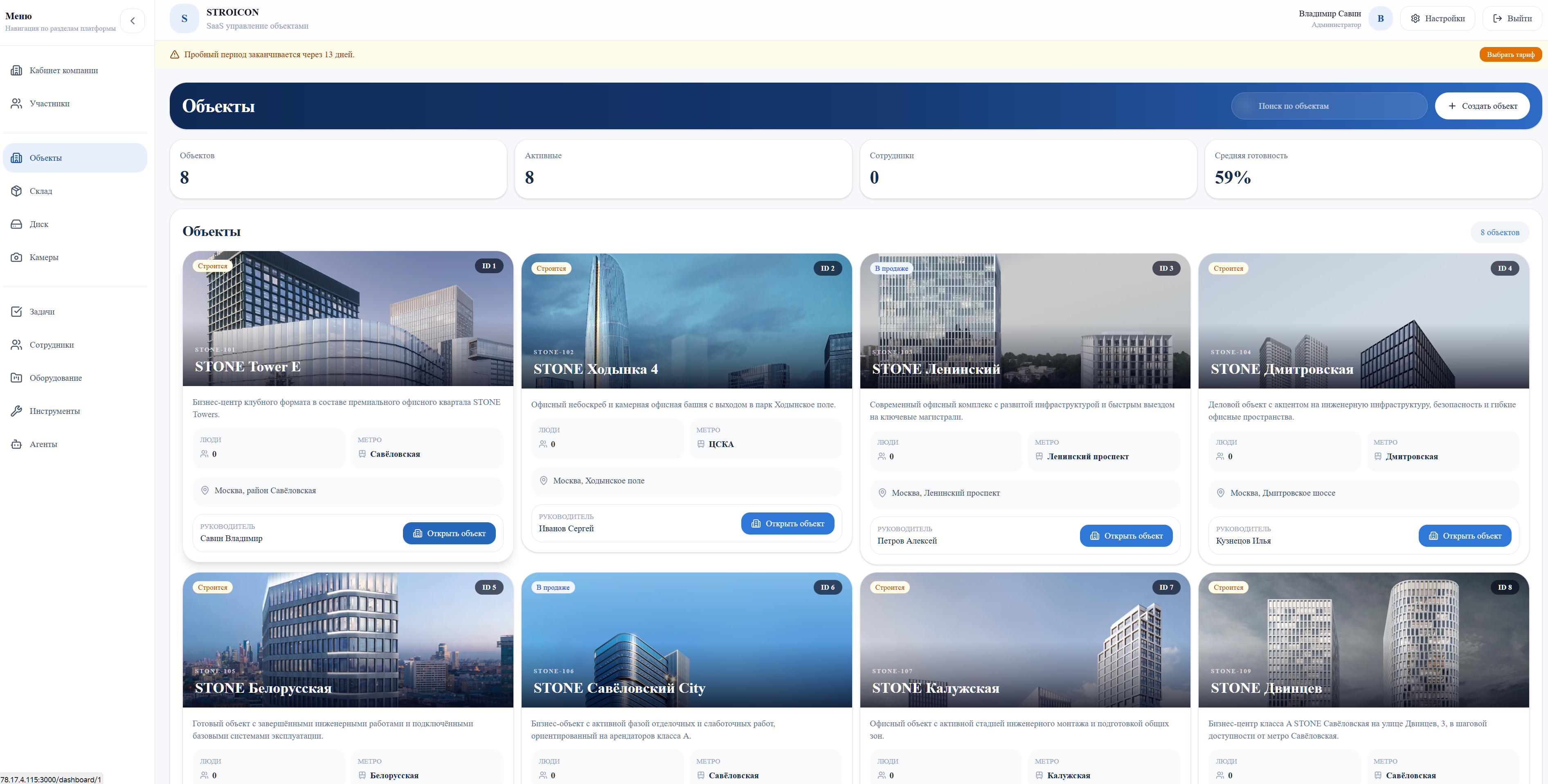Open the Сотрудники menu item
This screenshot has width=1548, height=784.
pyautogui.click(x=52, y=345)
